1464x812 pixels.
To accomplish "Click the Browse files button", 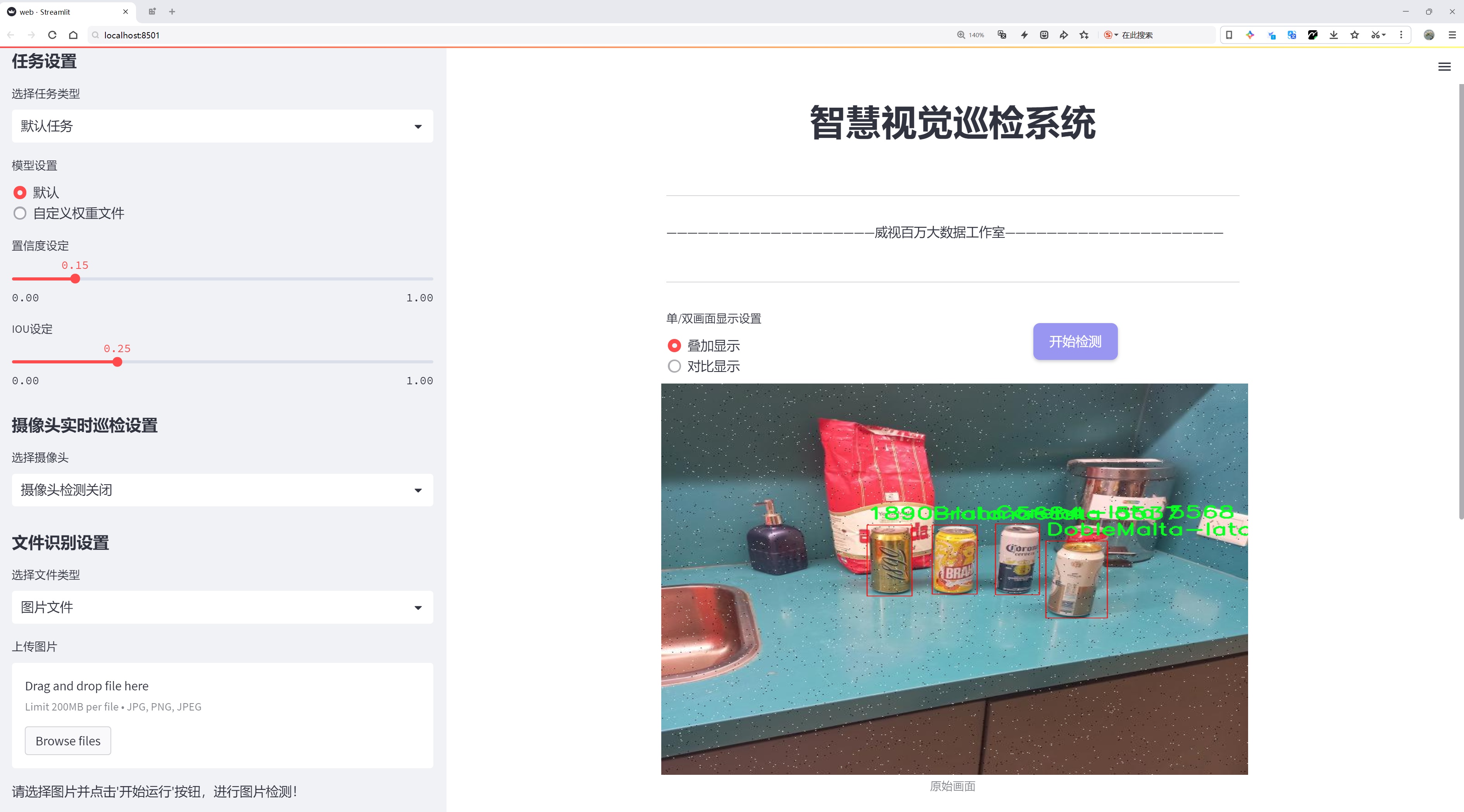I will click(67, 741).
